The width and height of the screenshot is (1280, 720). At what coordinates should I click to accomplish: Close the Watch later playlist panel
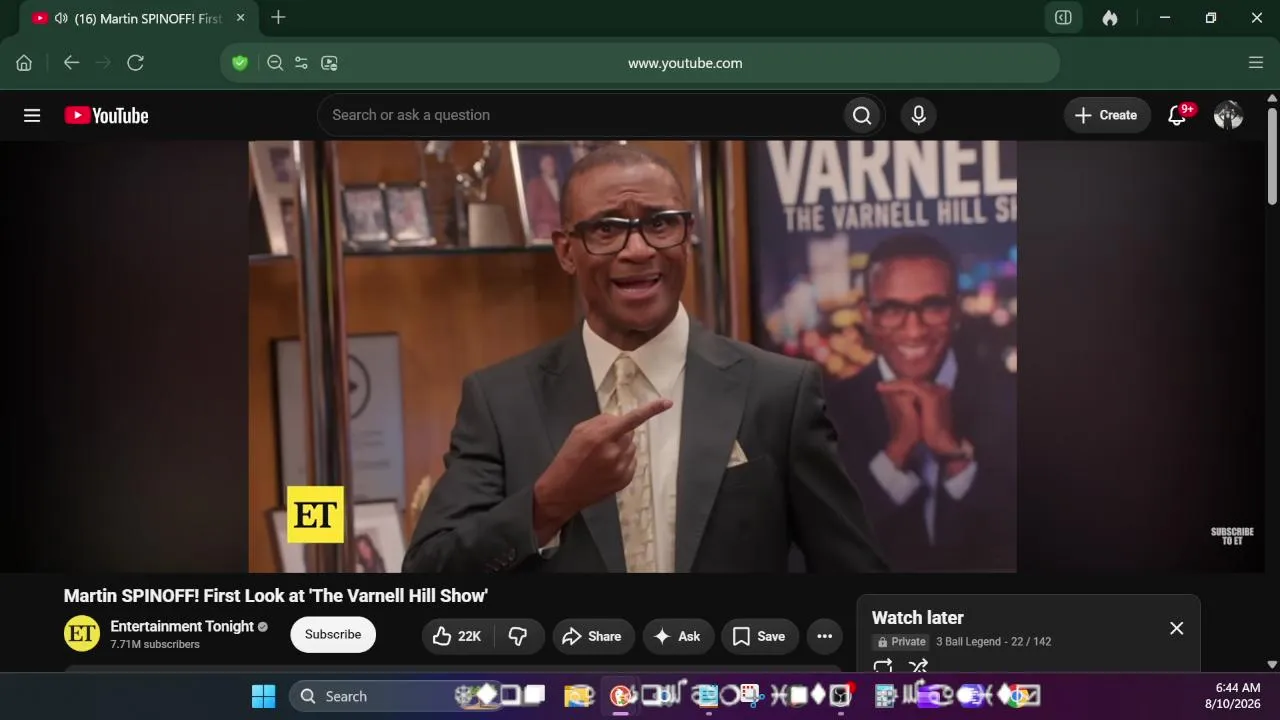(x=1176, y=628)
